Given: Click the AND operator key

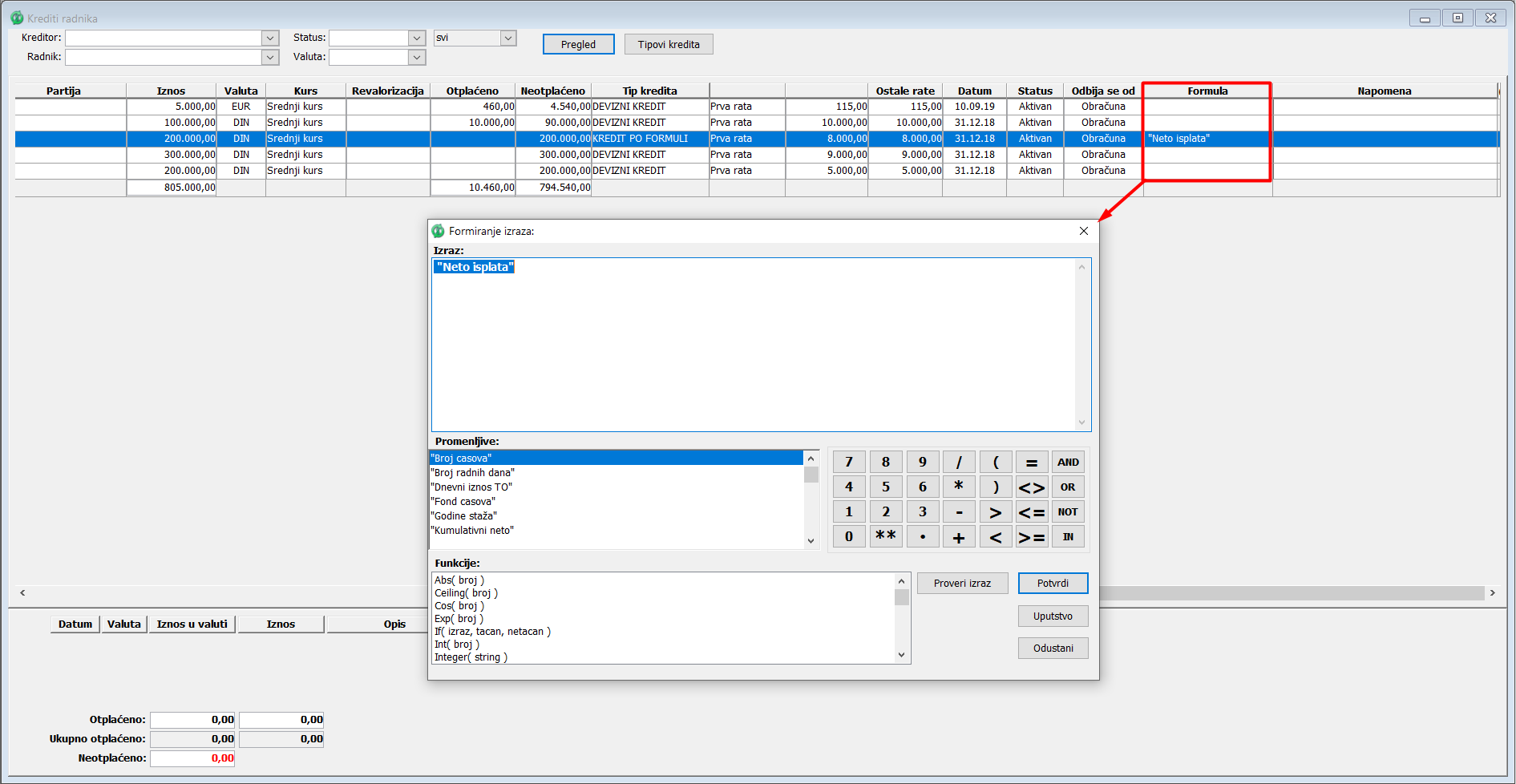Looking at the screenshot, I should coord(1067,463).
